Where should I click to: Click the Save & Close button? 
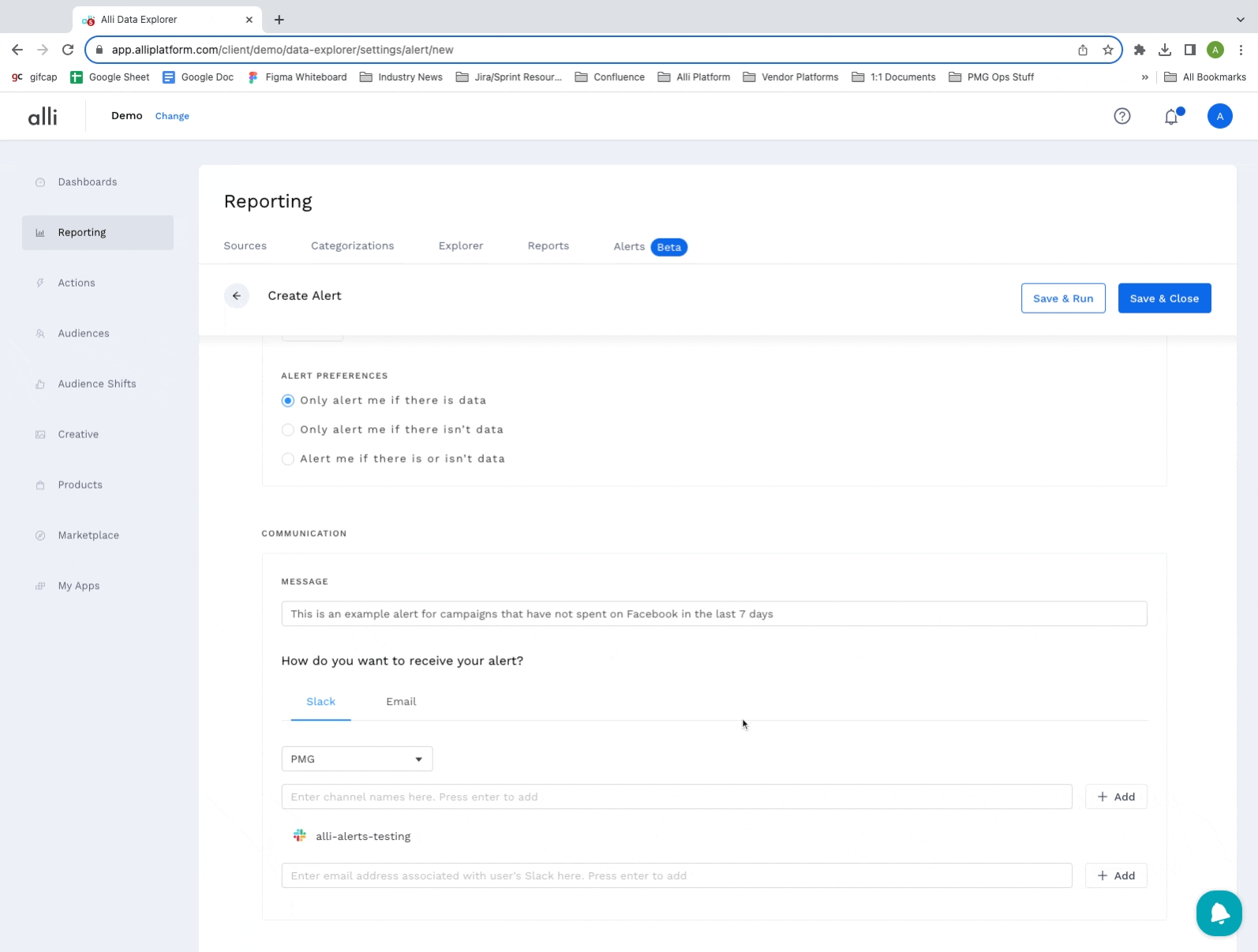[x=1164, y=298]
